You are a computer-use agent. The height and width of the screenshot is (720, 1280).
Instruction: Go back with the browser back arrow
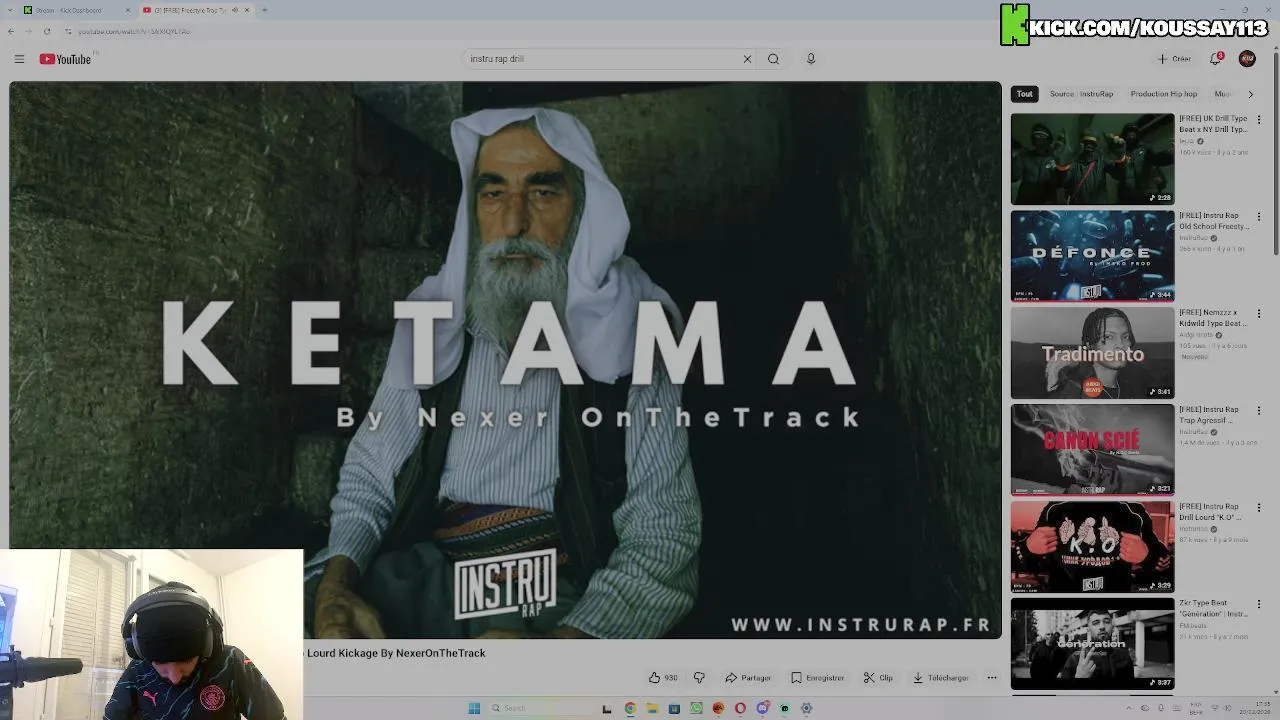pyautogui.click(x=11, y=31)
